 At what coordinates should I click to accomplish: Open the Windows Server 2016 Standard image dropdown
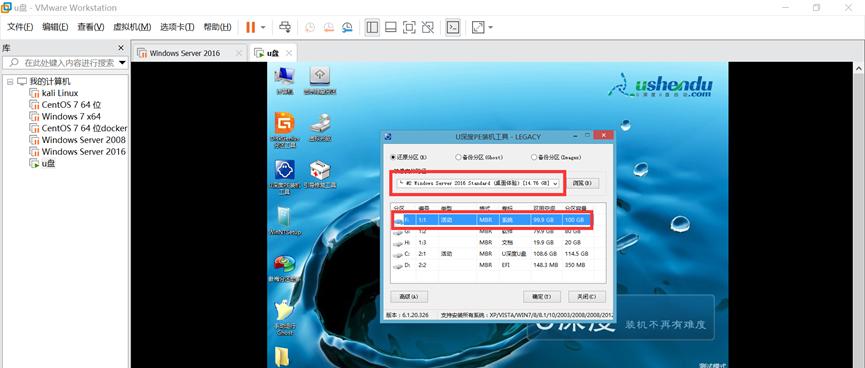pos(477,183)
